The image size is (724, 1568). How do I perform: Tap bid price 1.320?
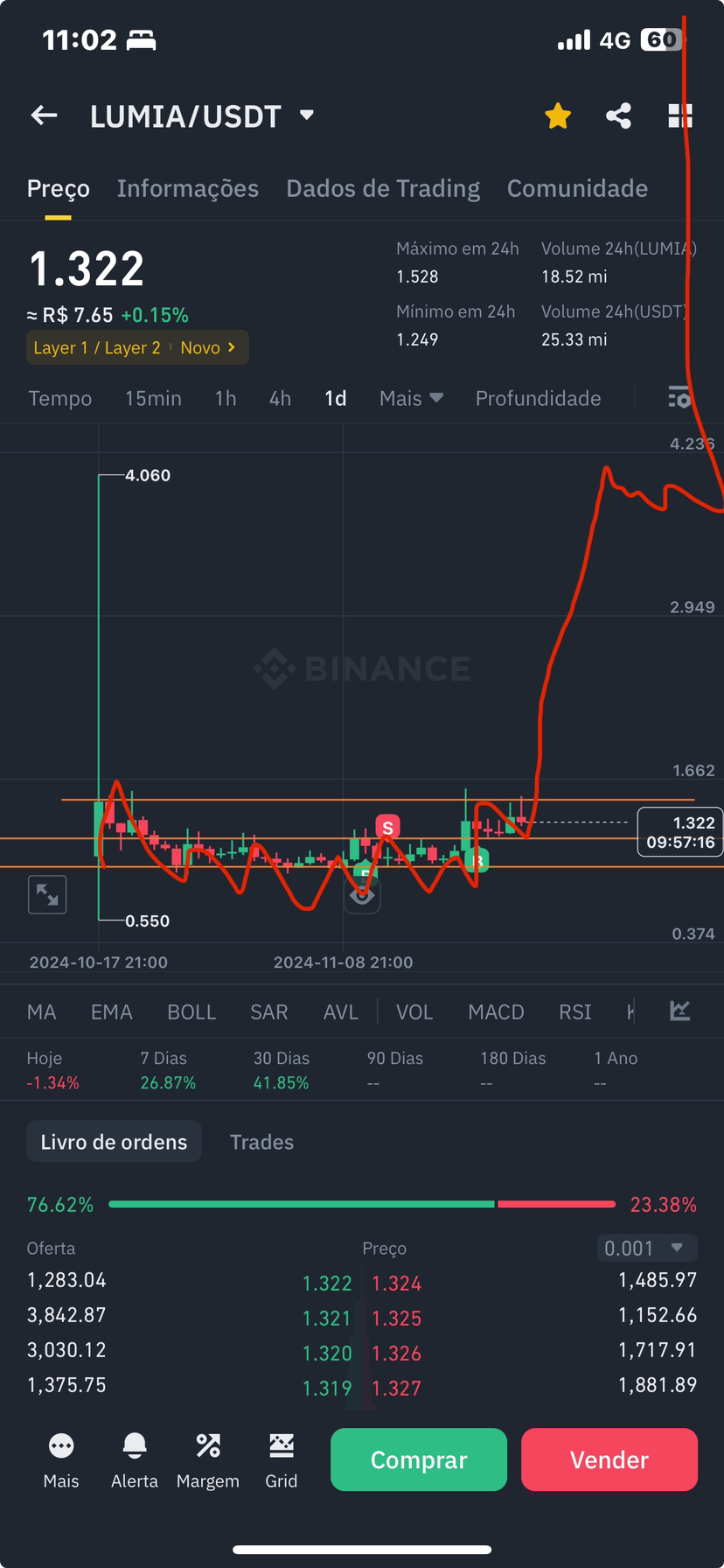coord(327,1354)
